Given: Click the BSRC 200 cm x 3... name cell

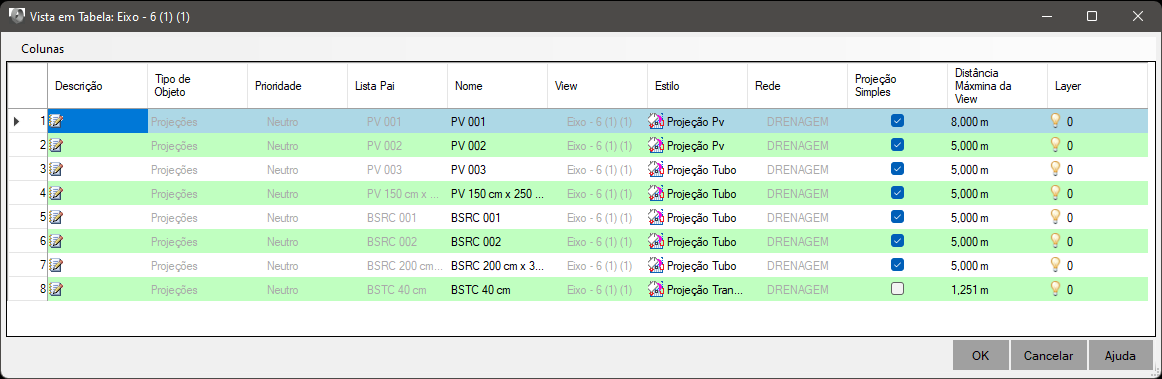Looking at the screenshot, I should (498, 266).
